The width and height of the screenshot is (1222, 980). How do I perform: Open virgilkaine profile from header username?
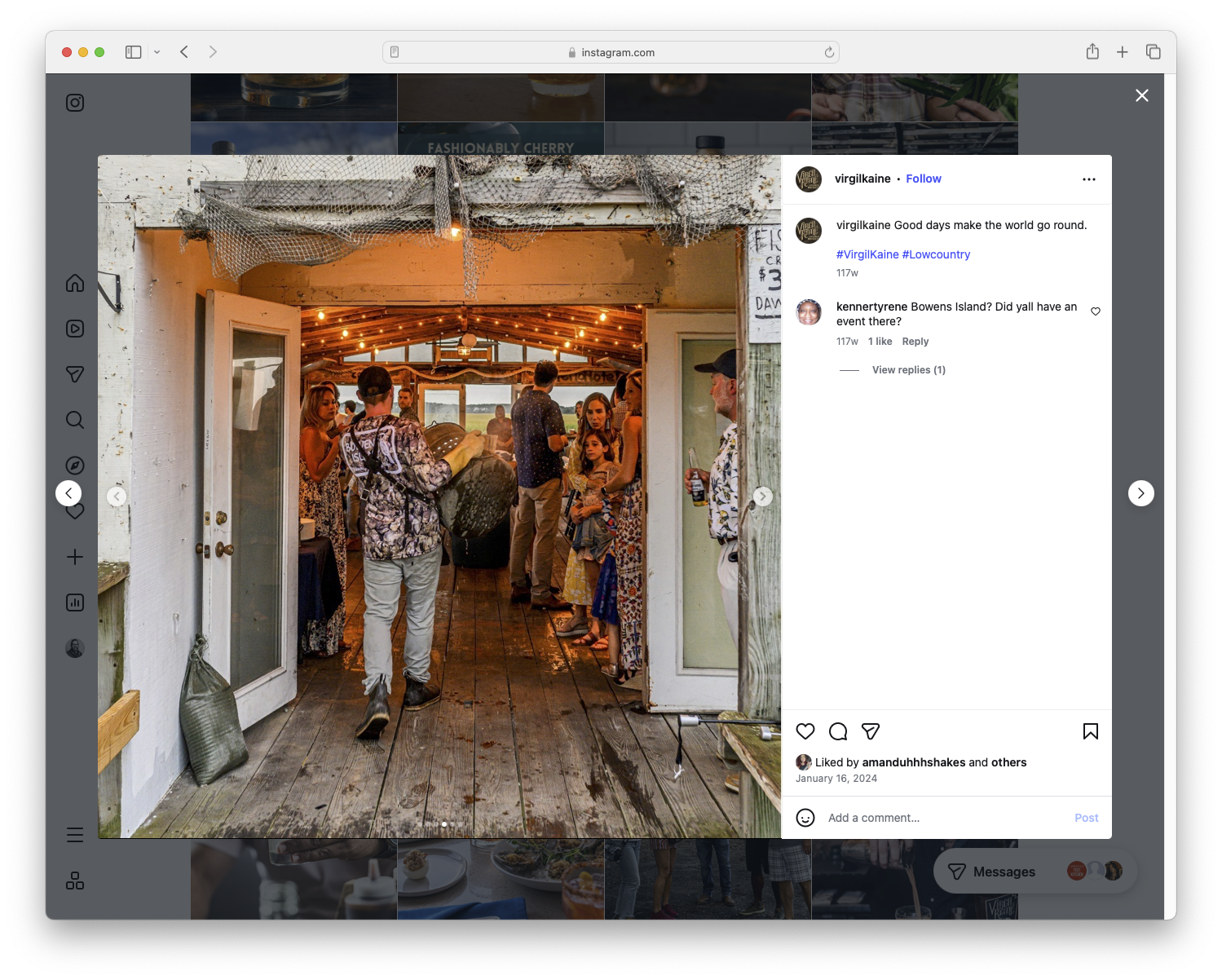coord(862,179)
